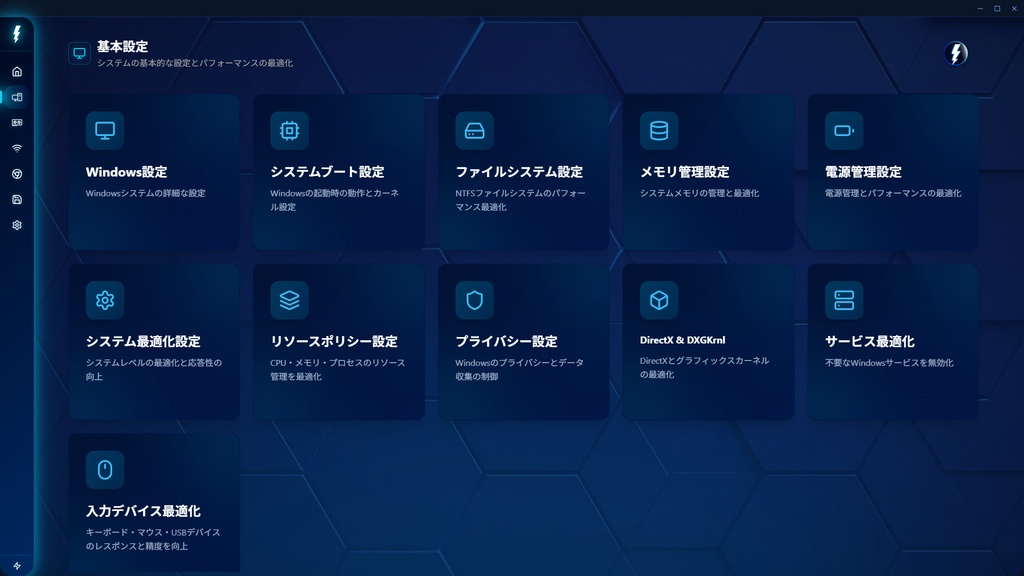Click description 不要なWindowsサービスを無効化
This screenshot has width=1024, height=576.
click(889, 363)
